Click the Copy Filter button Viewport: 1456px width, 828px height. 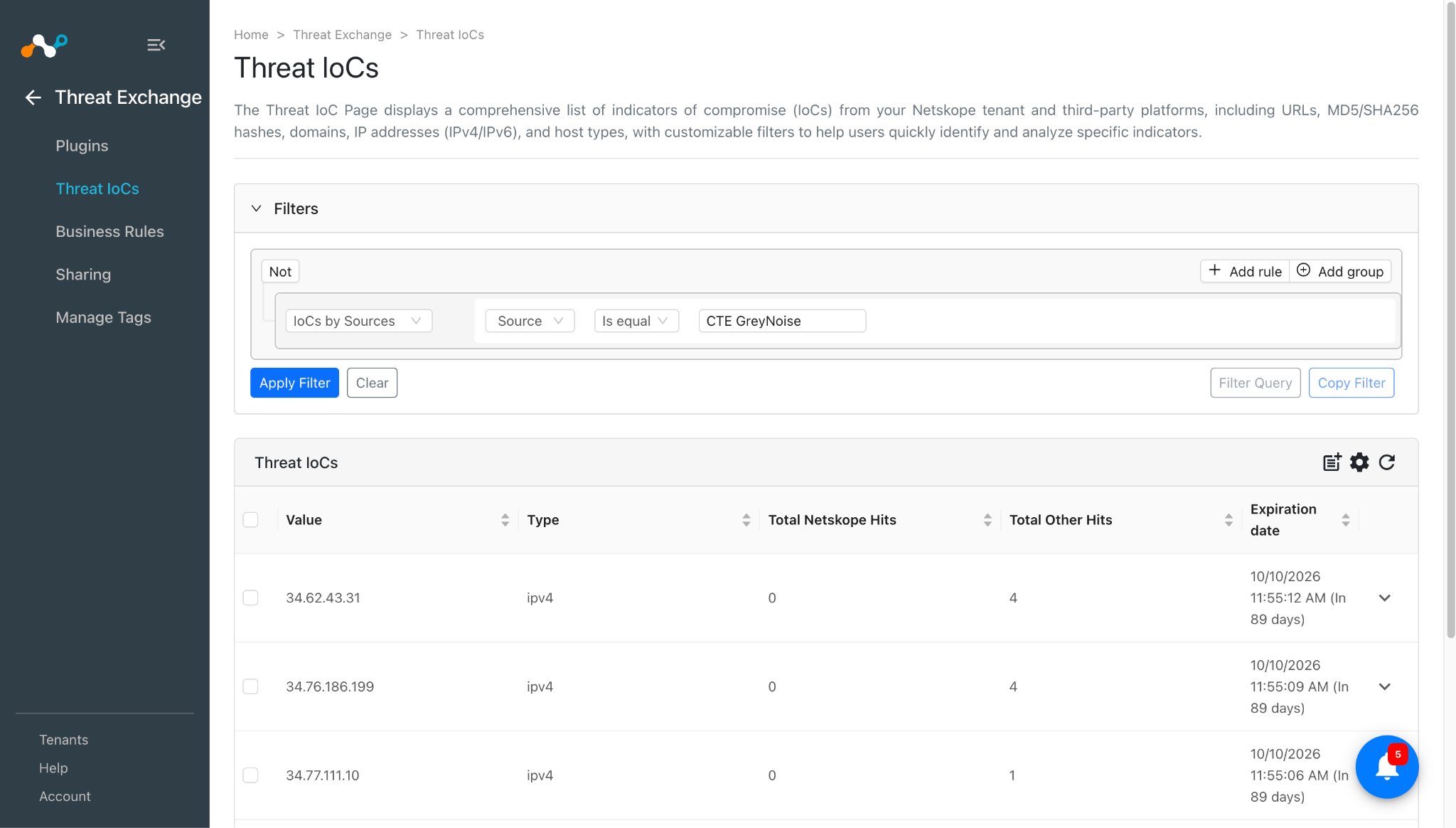(x=1351, y=383)
